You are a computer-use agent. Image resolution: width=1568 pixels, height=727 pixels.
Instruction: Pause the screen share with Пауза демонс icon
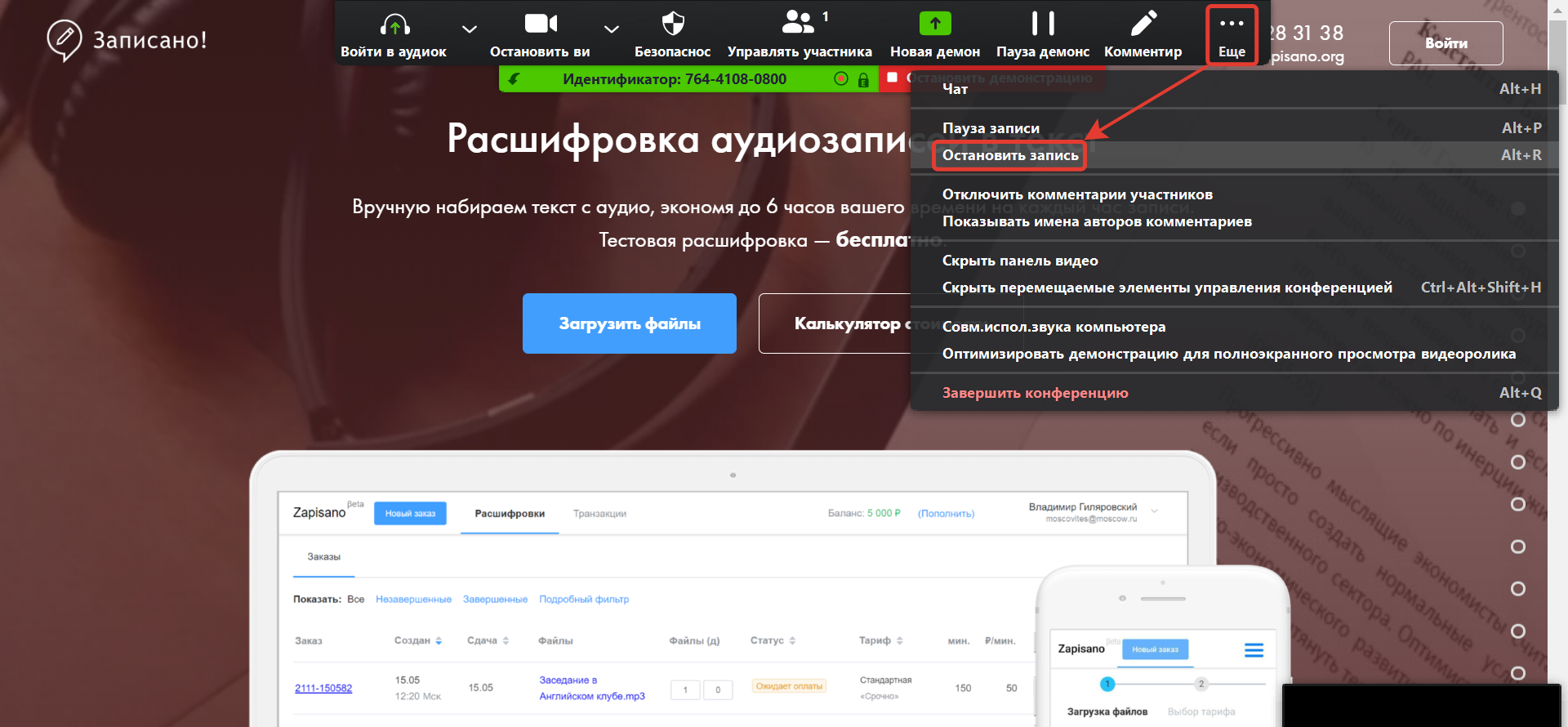[x=1043, y=23]
